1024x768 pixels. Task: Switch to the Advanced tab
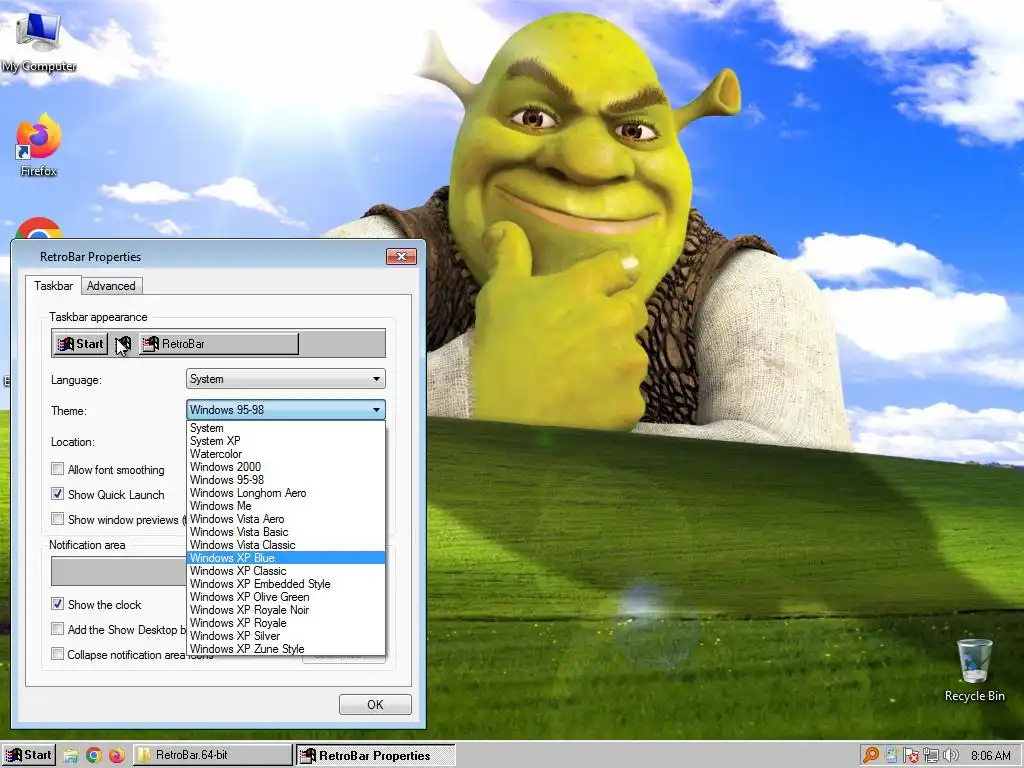click(111, 286)
